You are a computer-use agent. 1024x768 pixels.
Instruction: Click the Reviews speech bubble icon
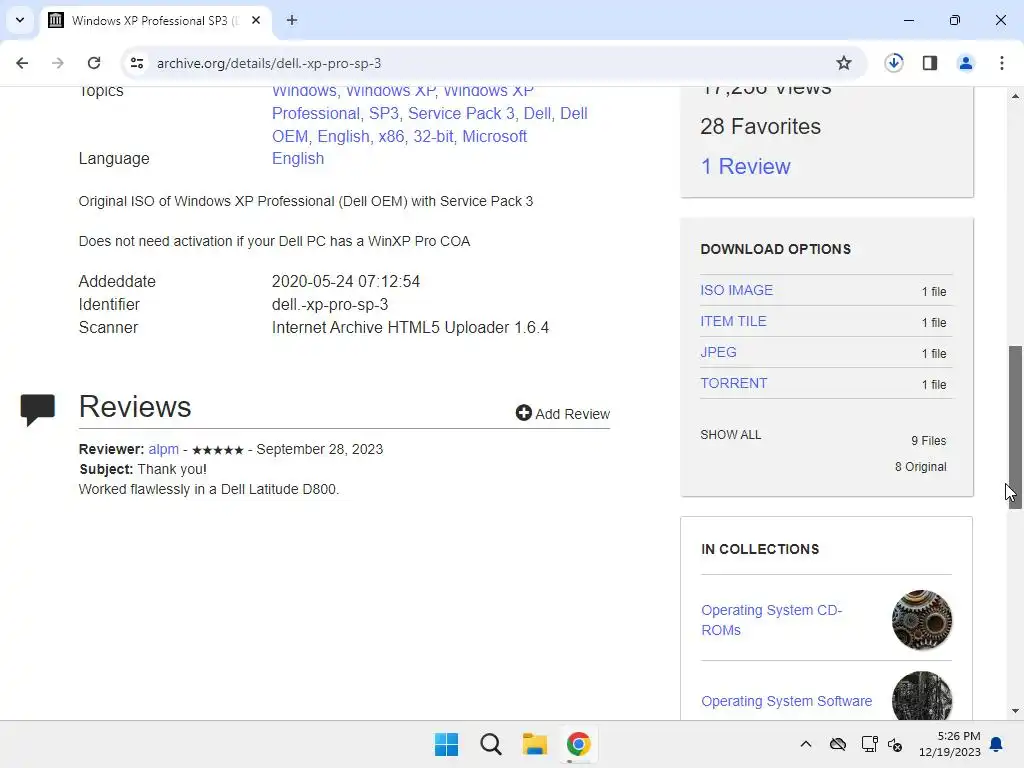click(37, 410)
